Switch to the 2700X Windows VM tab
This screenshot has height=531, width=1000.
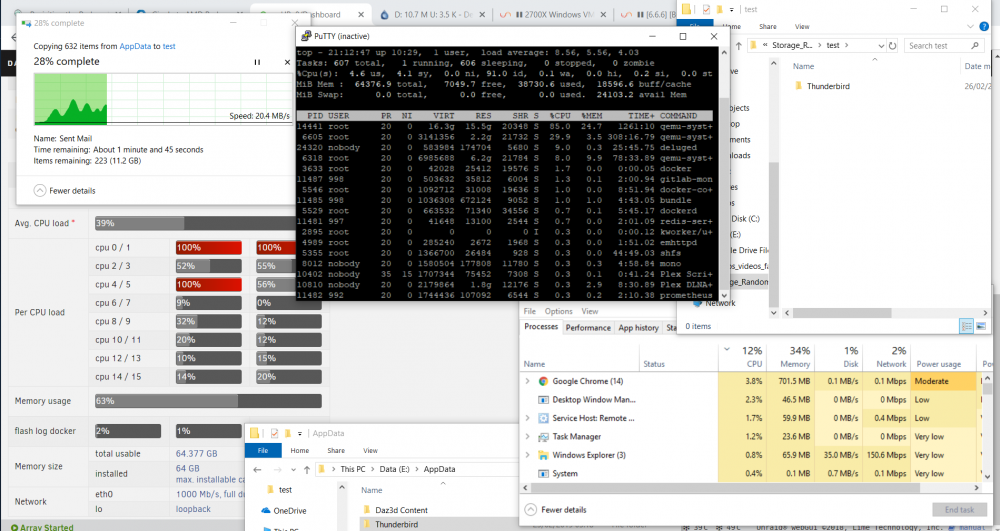(552, 15)
